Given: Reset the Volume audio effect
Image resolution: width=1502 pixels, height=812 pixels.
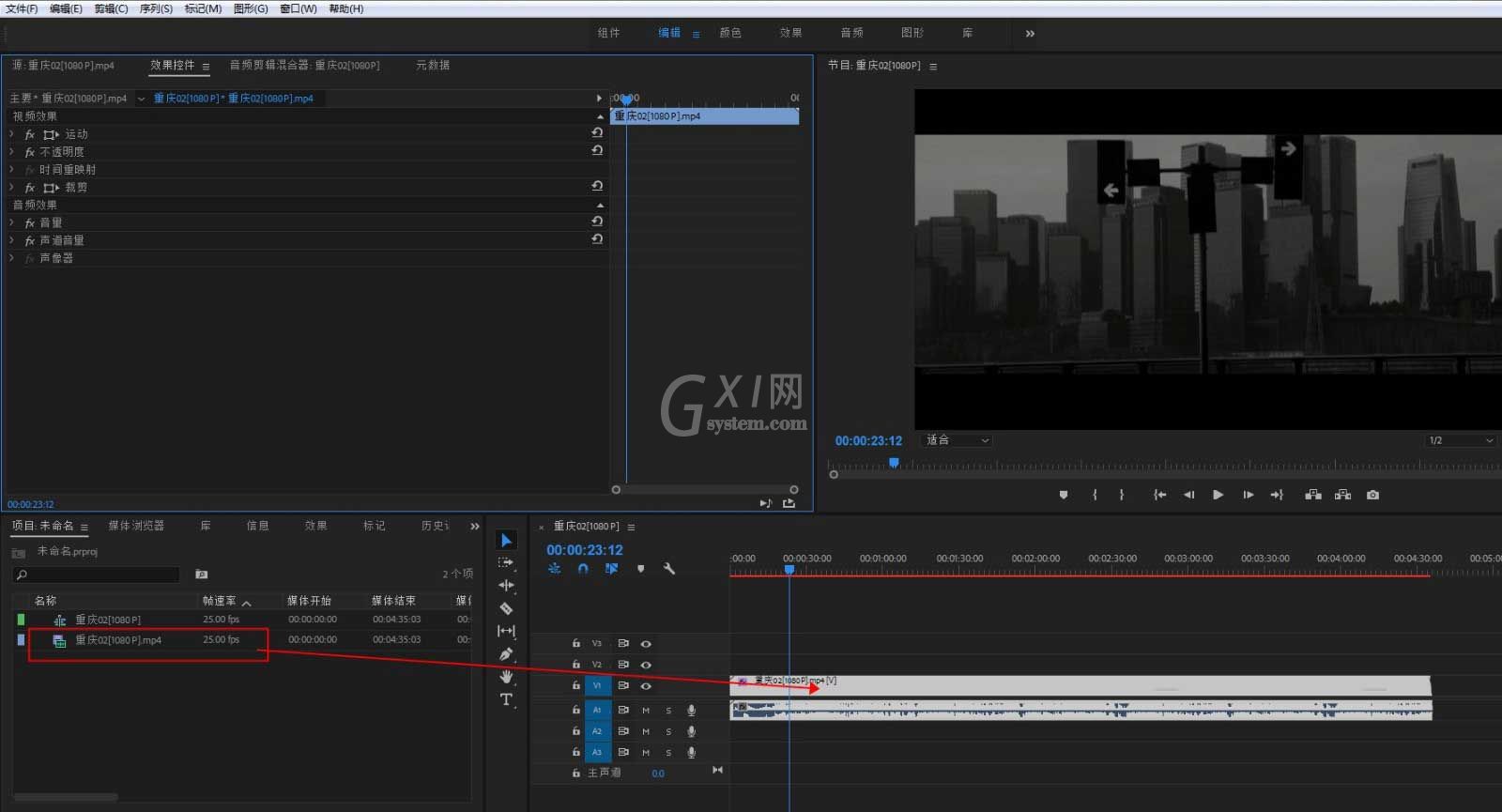Looking at the screenshot, I should pos(597,222).
